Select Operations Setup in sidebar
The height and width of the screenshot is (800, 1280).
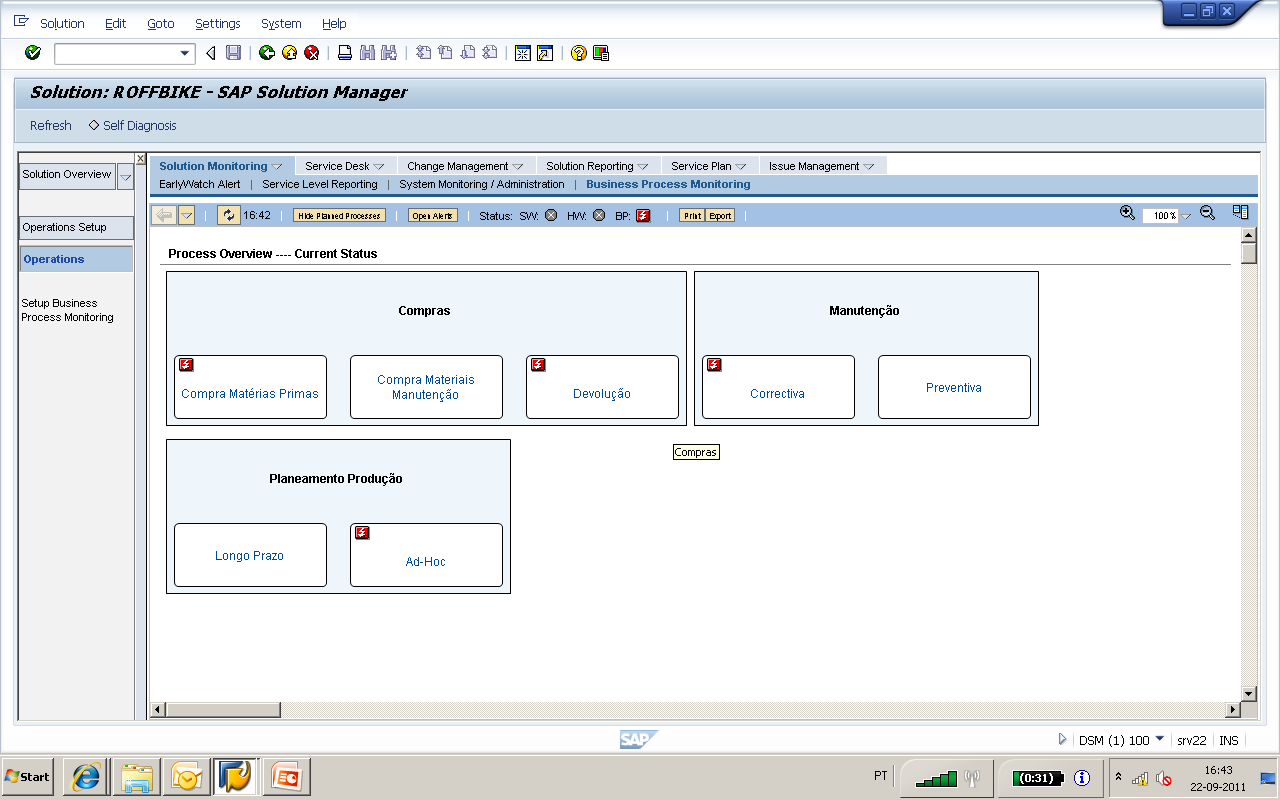pos(76,228)
